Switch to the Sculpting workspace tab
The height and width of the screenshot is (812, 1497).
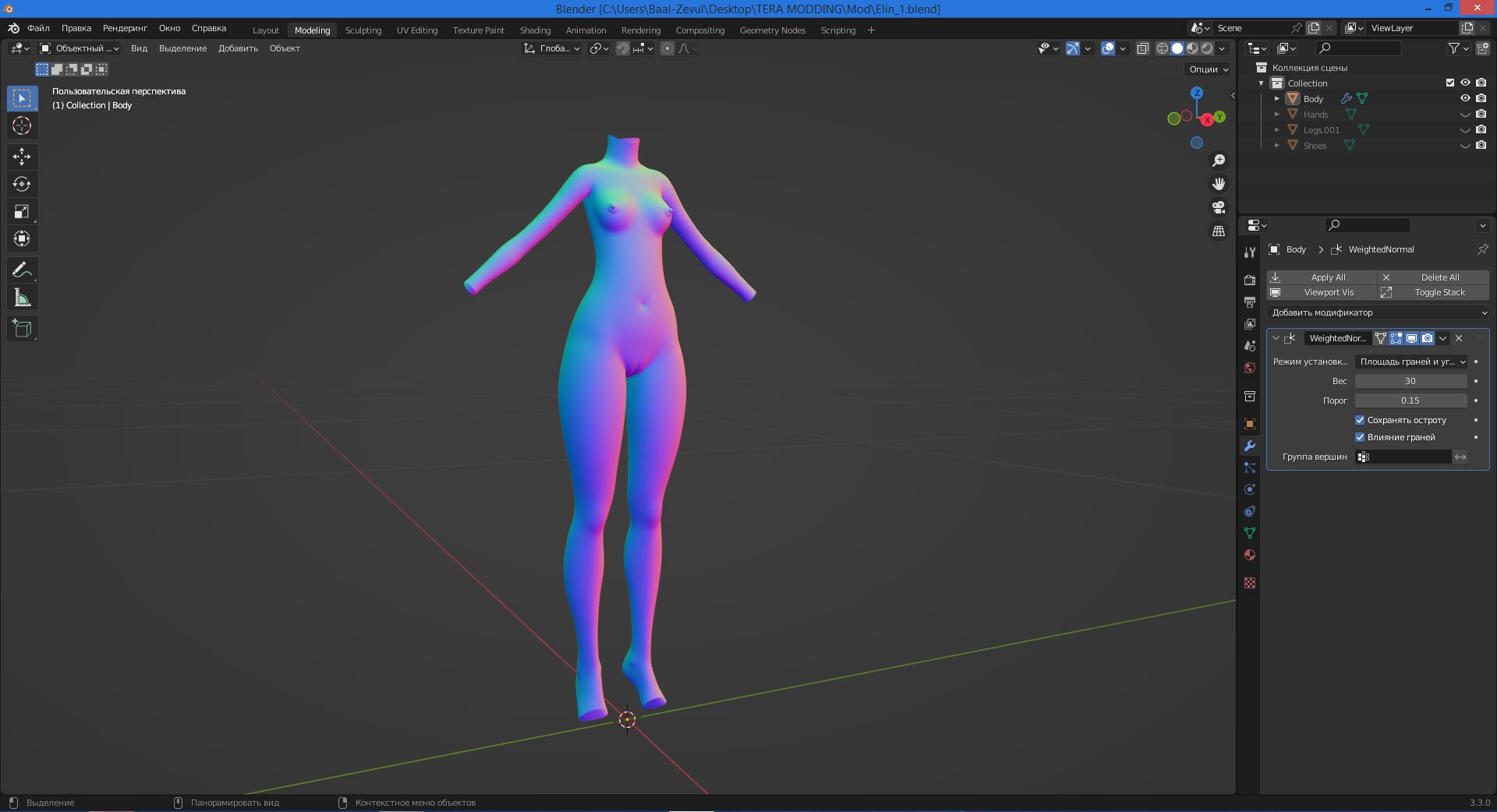click(x=363, y=30)
